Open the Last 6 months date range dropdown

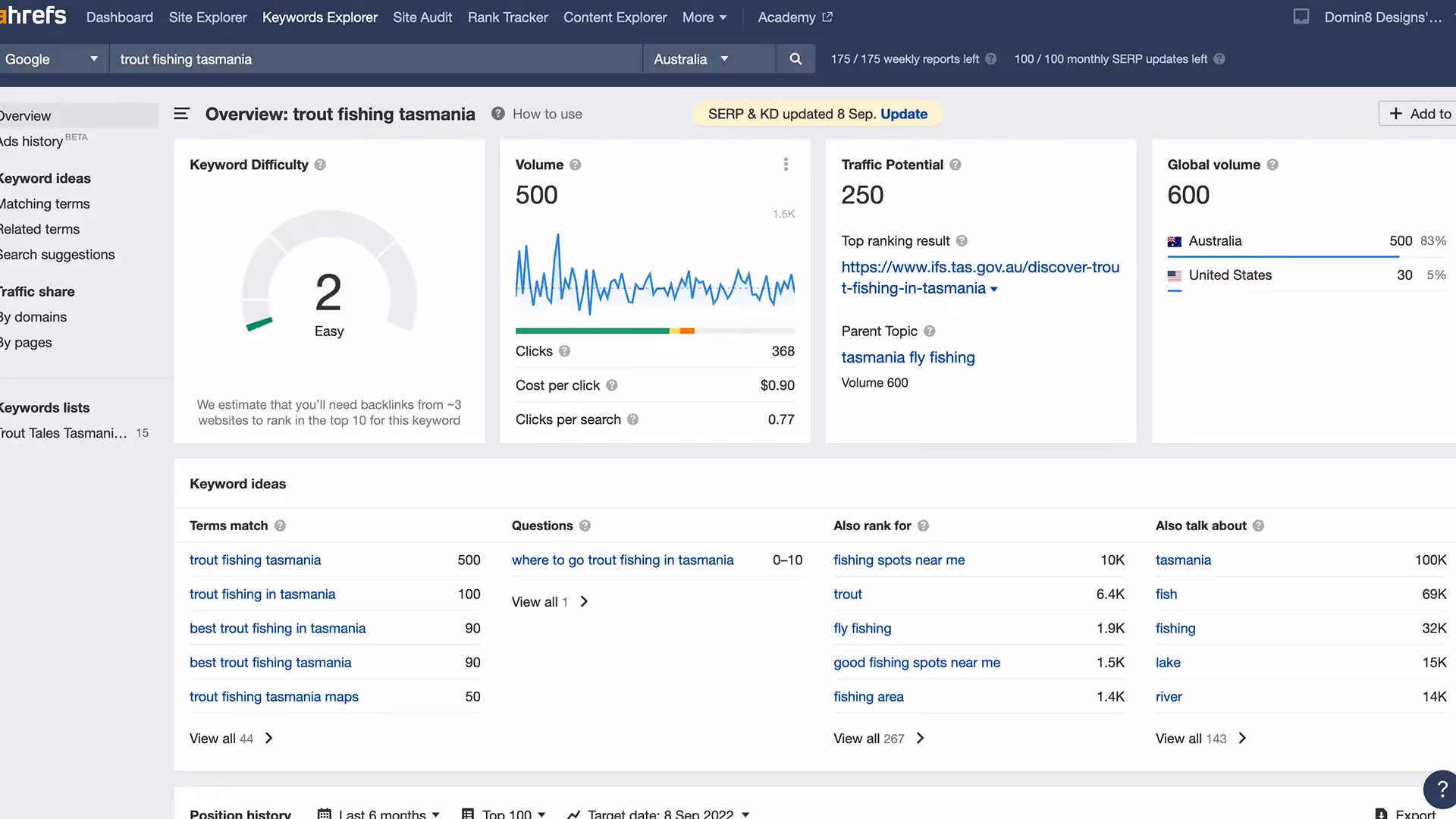[378, 814]
